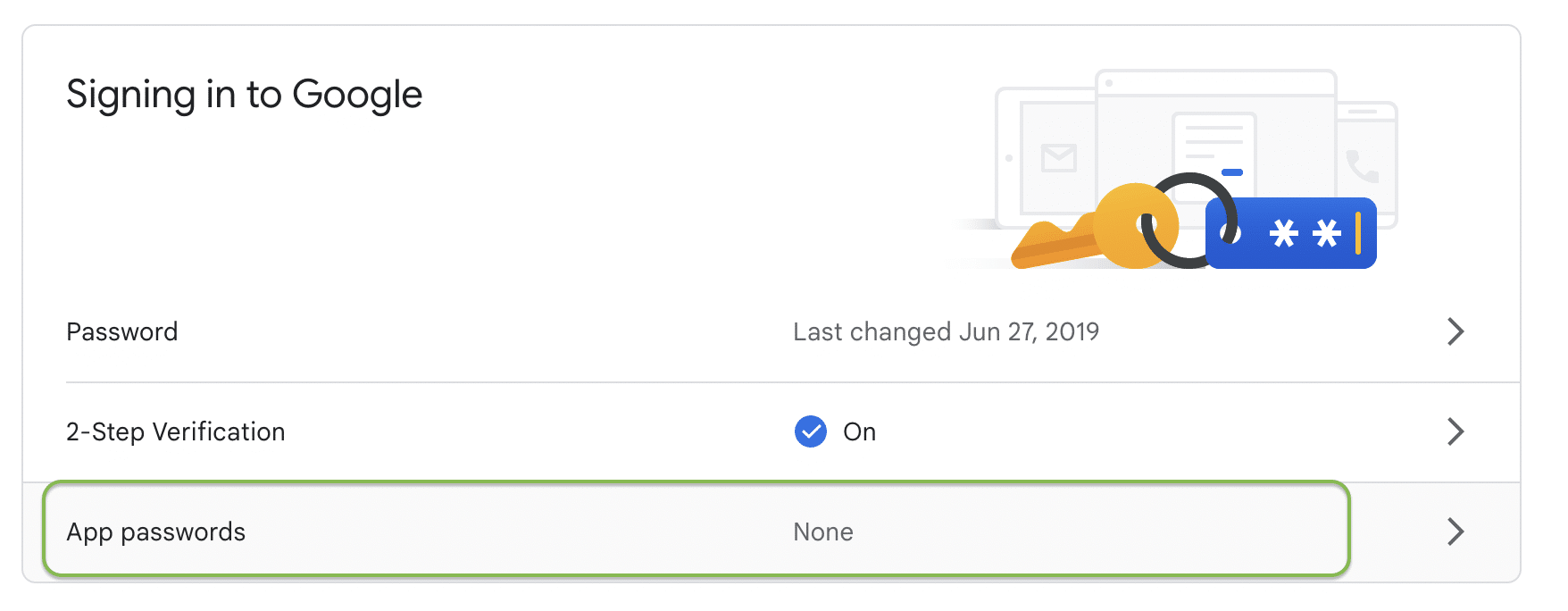The width and height of the screenshot is (1568, 611).
Task: Click the App passwords chevron arrow
Action: point(1455,531)
